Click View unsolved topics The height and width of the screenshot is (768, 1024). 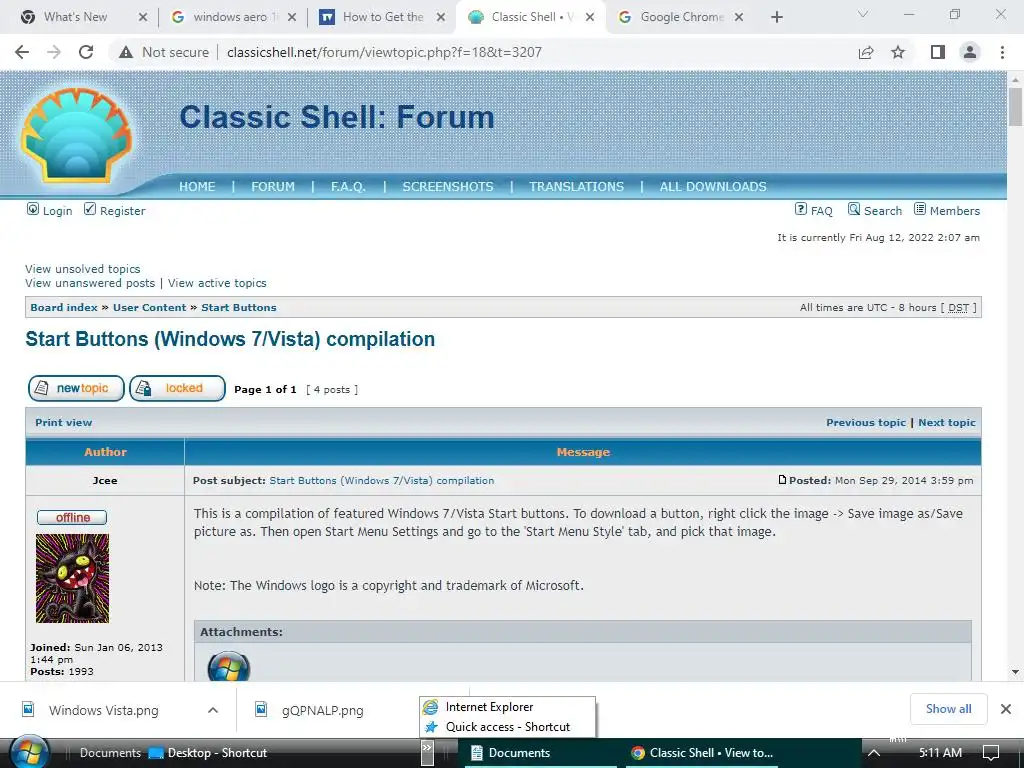(83, 269)
